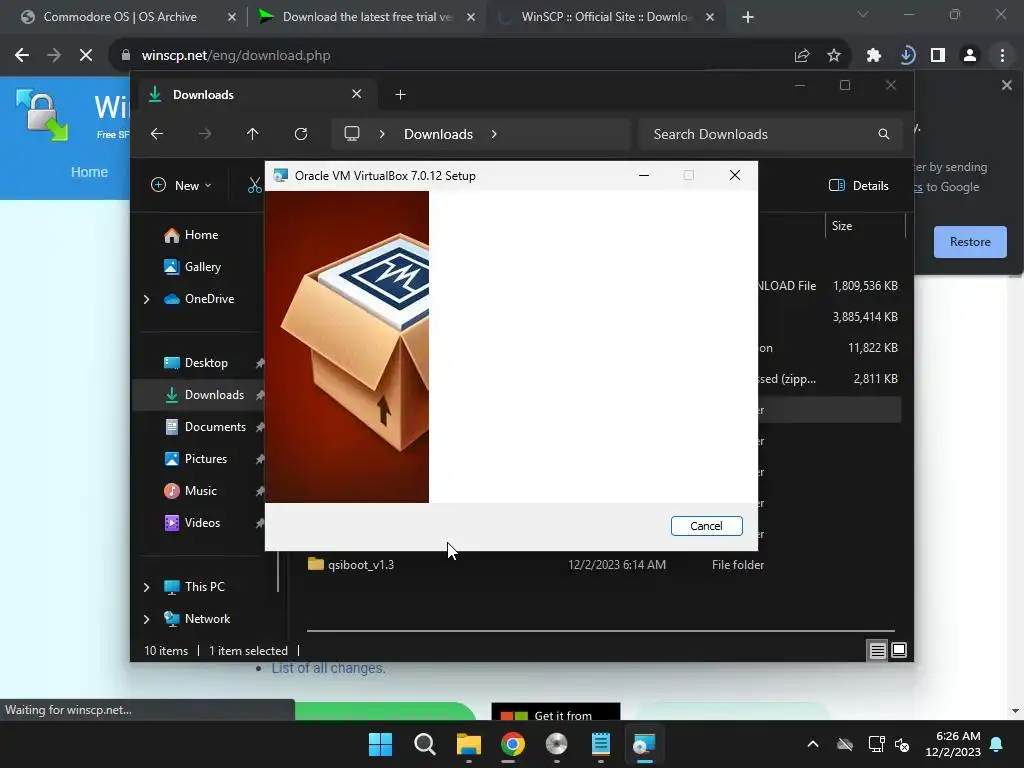
Task: Select WinSCP Official Site tab
Action: click(x=604, y=17)
